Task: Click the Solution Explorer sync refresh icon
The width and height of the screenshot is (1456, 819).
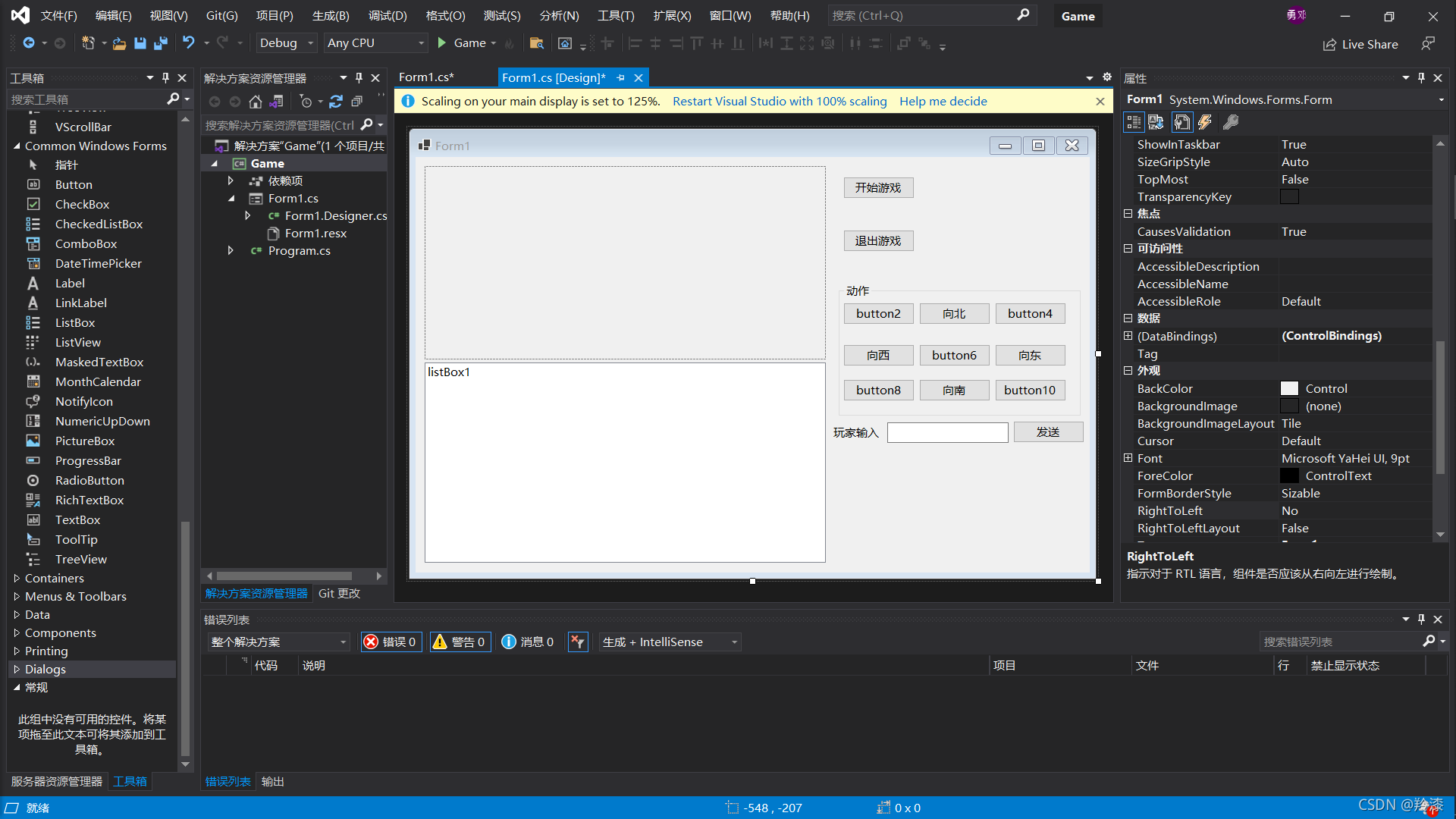Action: pos(336,102)
